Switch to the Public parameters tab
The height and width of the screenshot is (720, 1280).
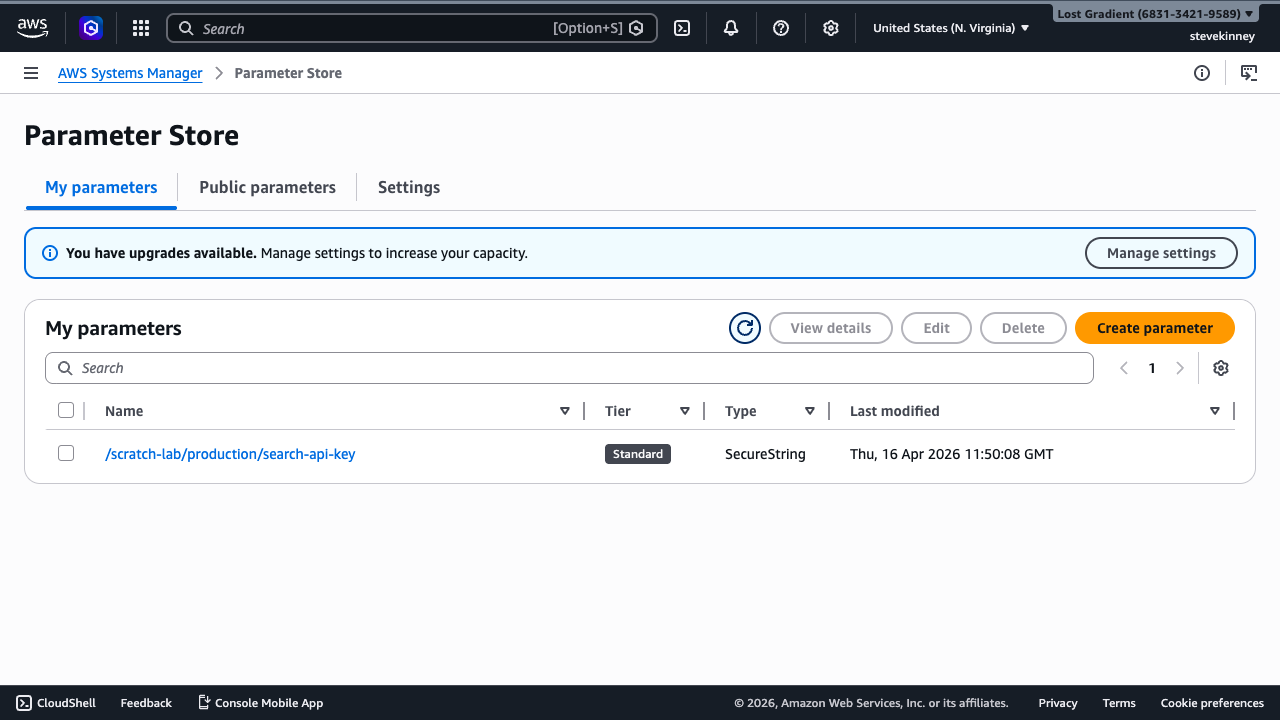click(x=267, y=187)
